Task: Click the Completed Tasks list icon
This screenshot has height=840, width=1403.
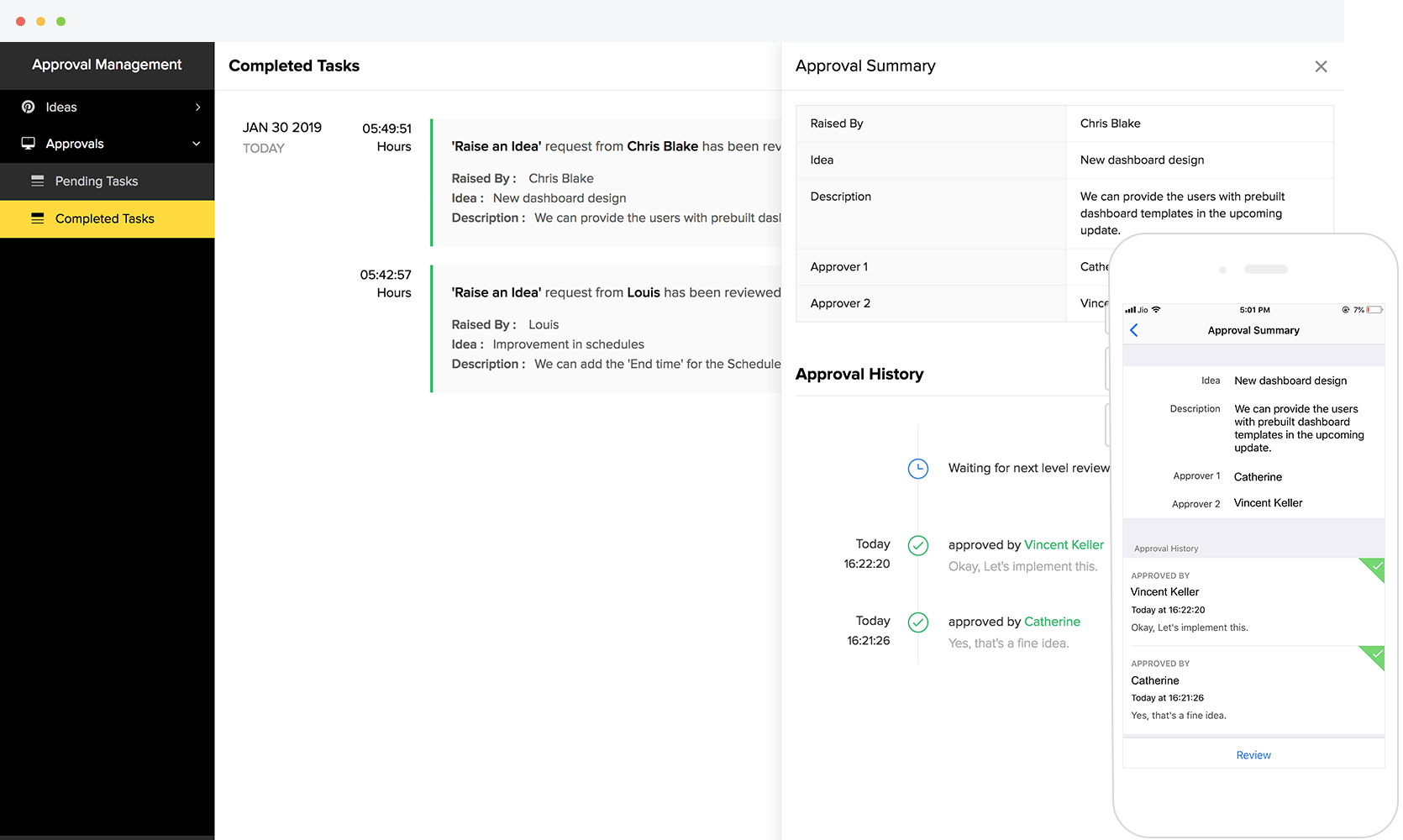Action: [x=38, y=218]
